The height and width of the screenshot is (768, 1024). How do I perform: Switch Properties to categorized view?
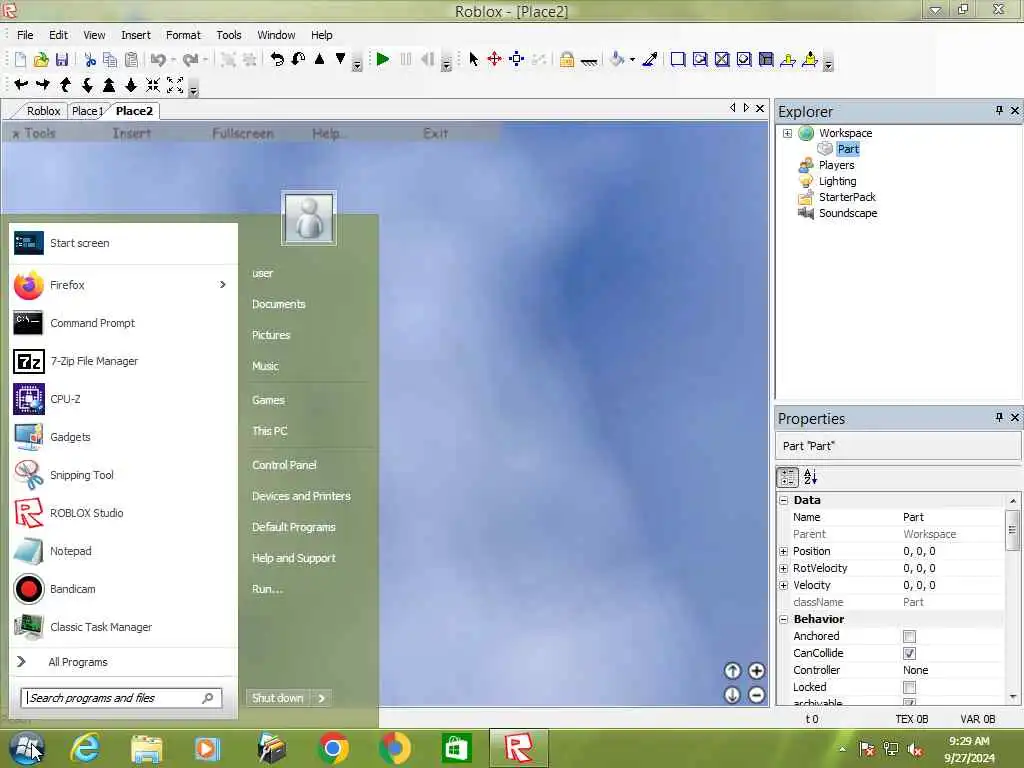[788, 477]
